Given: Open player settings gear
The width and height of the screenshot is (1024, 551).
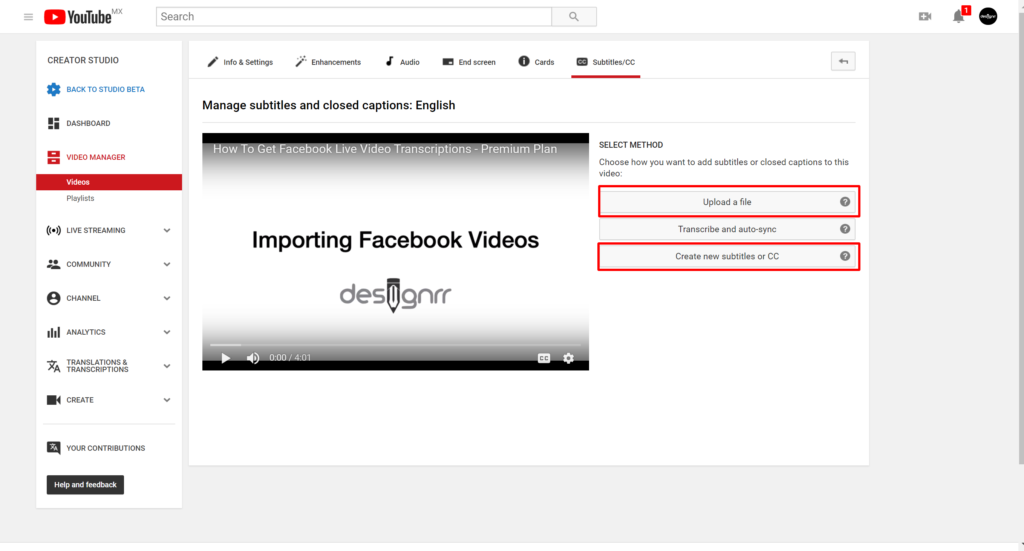Looking at the screenshot, I should coord(568,358).
